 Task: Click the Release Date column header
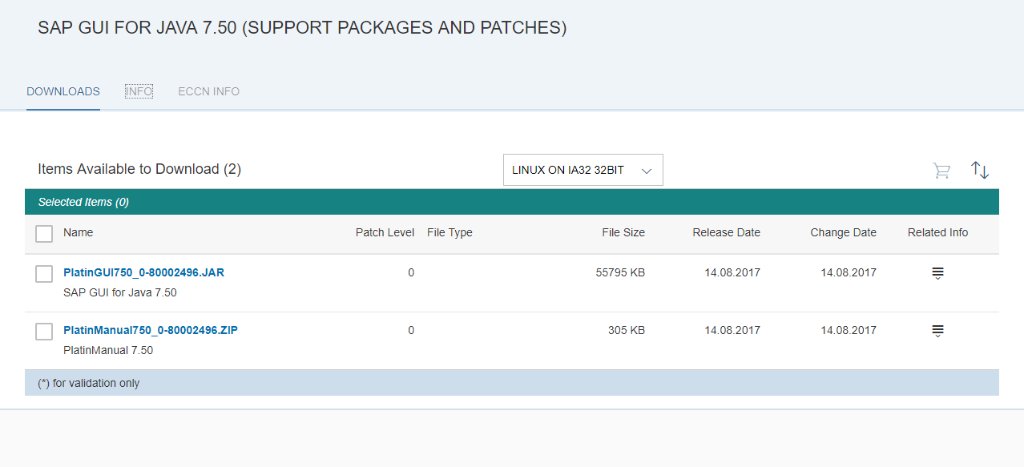coord(726,233)
